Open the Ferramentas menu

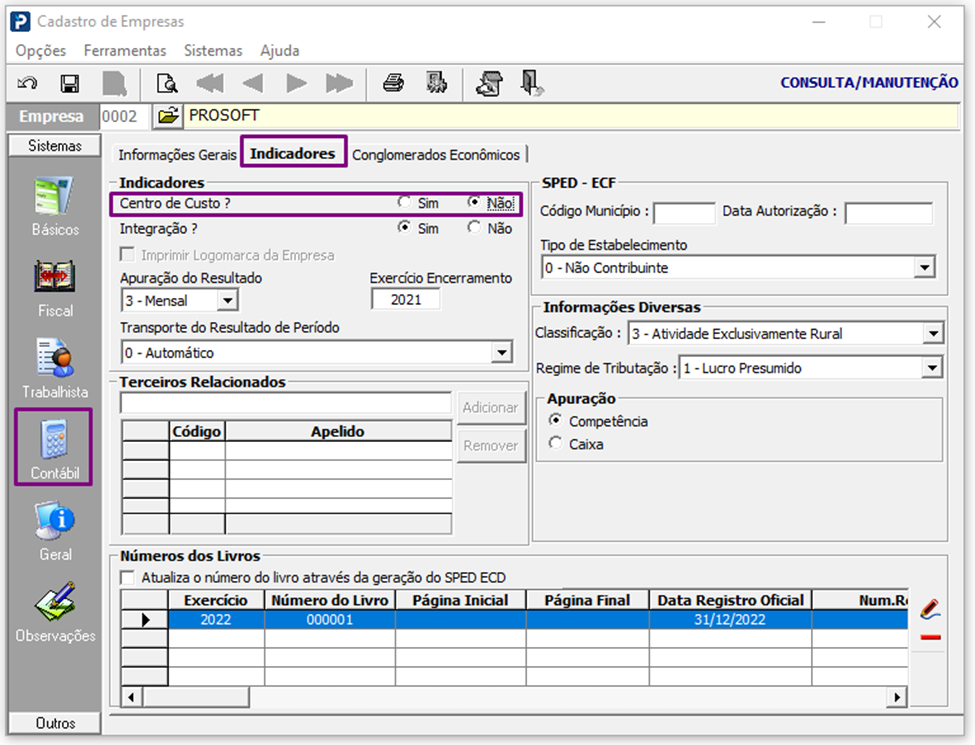[124, 50]
